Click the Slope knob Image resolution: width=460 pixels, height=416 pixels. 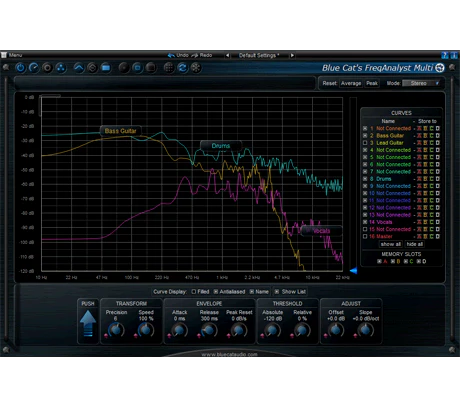365,330
